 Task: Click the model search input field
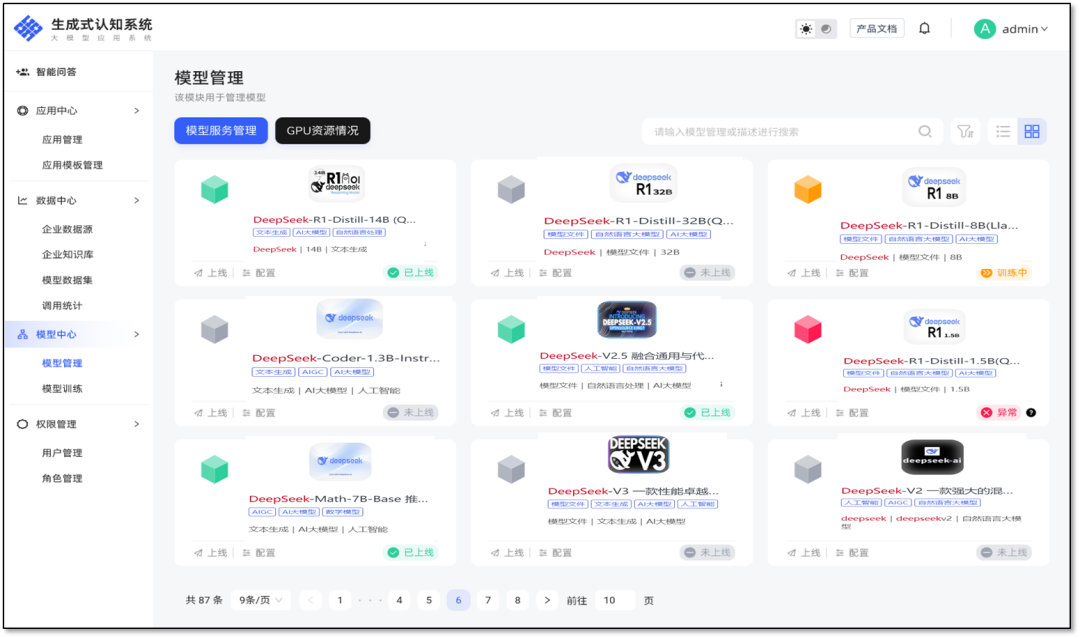click(x=780, y=131)
